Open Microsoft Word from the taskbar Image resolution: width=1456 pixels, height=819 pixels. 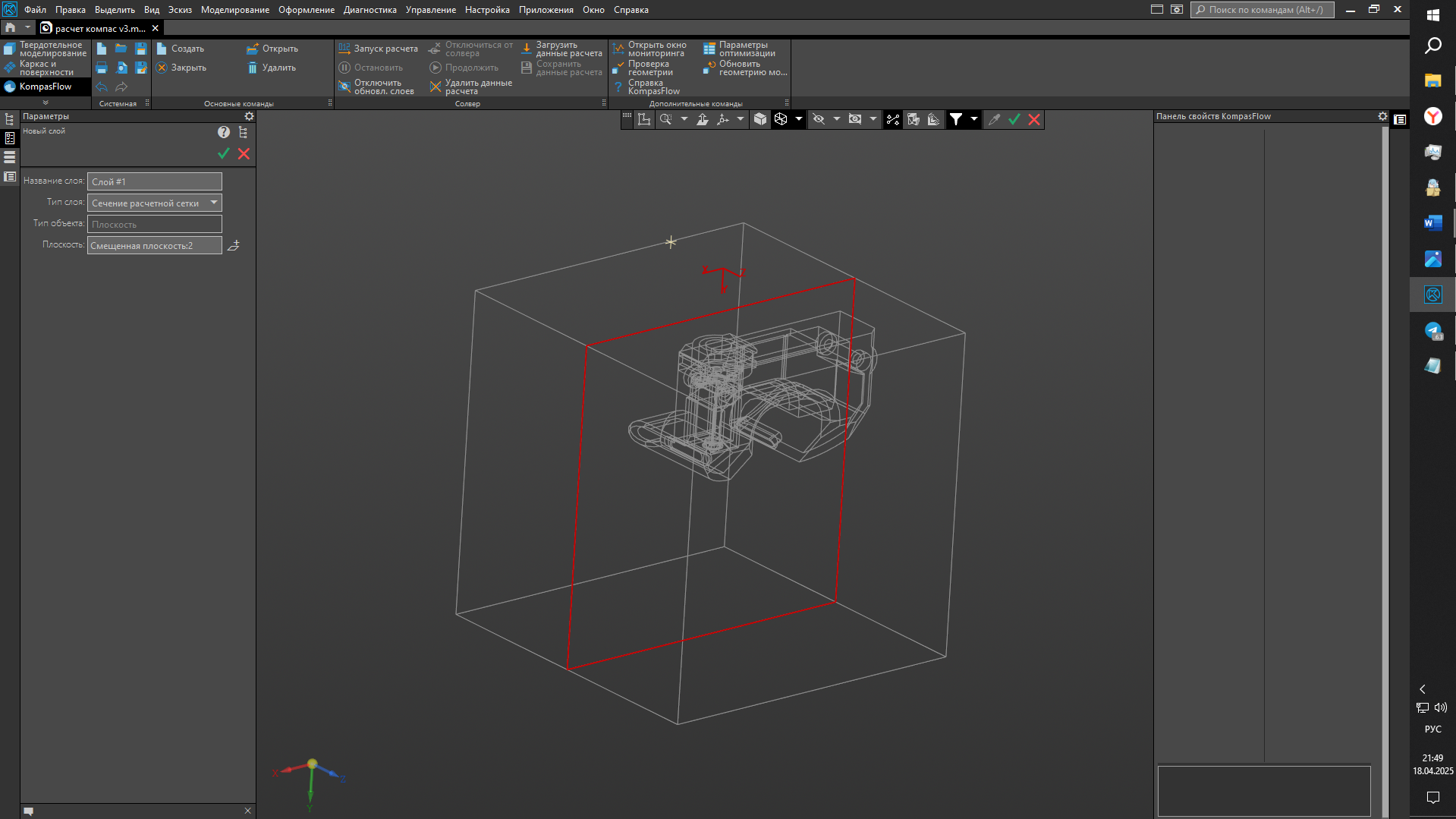1432,222
